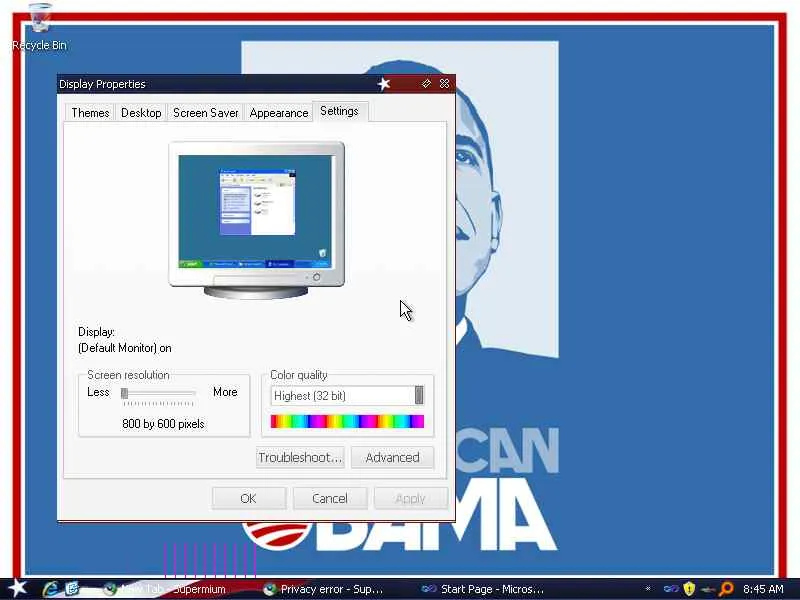Viewport: 800px width, 600px height.
Task: Open Advanced display settings
Action: [x=392, y=457]
